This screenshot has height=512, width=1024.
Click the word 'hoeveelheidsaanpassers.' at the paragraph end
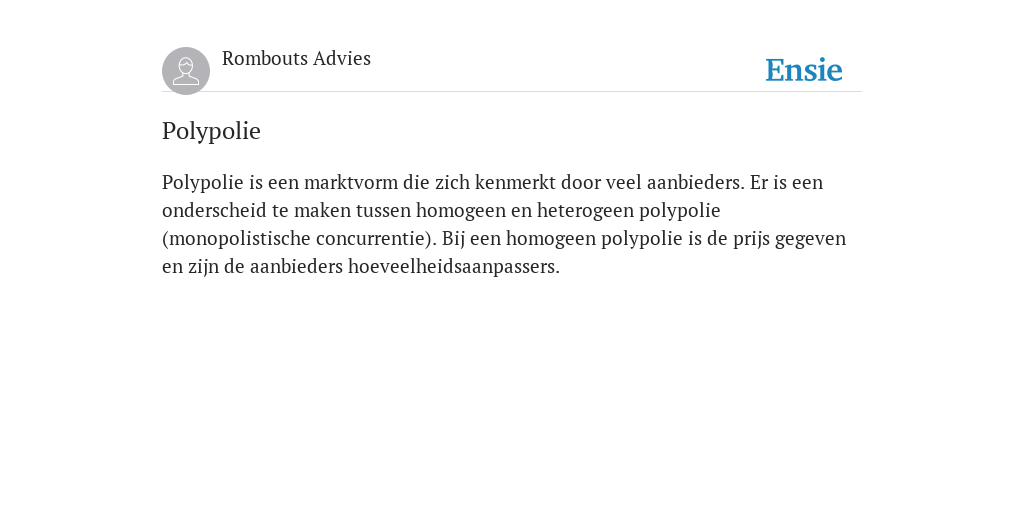(x=454, y=266)
